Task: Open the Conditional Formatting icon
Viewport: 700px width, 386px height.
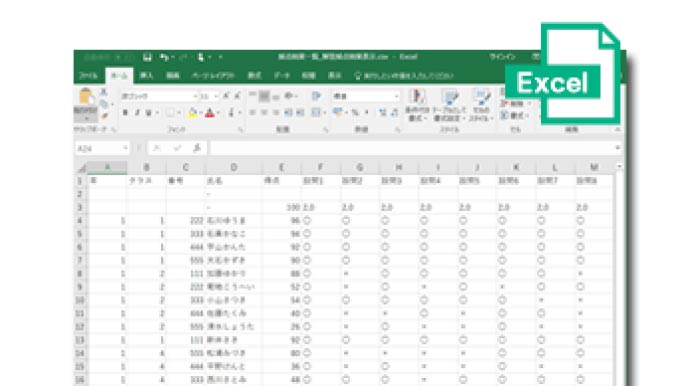Action: (x=417, y=96)
